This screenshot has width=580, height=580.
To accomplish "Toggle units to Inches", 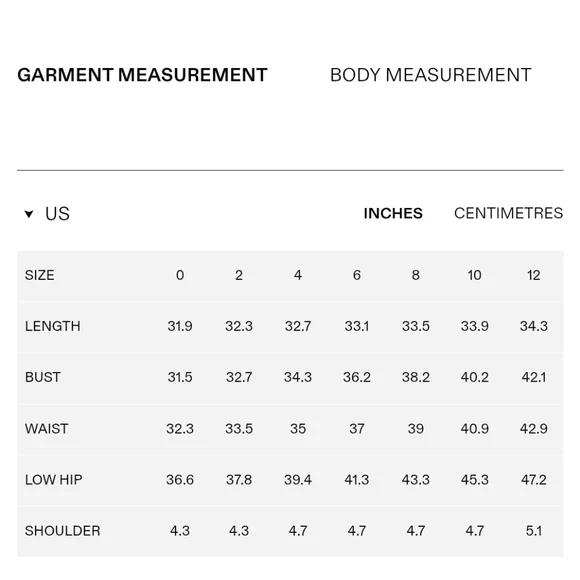I will 393,213.
